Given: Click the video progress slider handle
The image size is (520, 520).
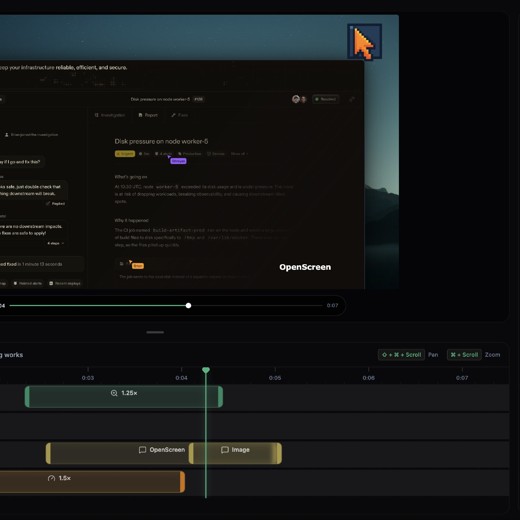Looking at the screenshot, I should click(188, 305).
